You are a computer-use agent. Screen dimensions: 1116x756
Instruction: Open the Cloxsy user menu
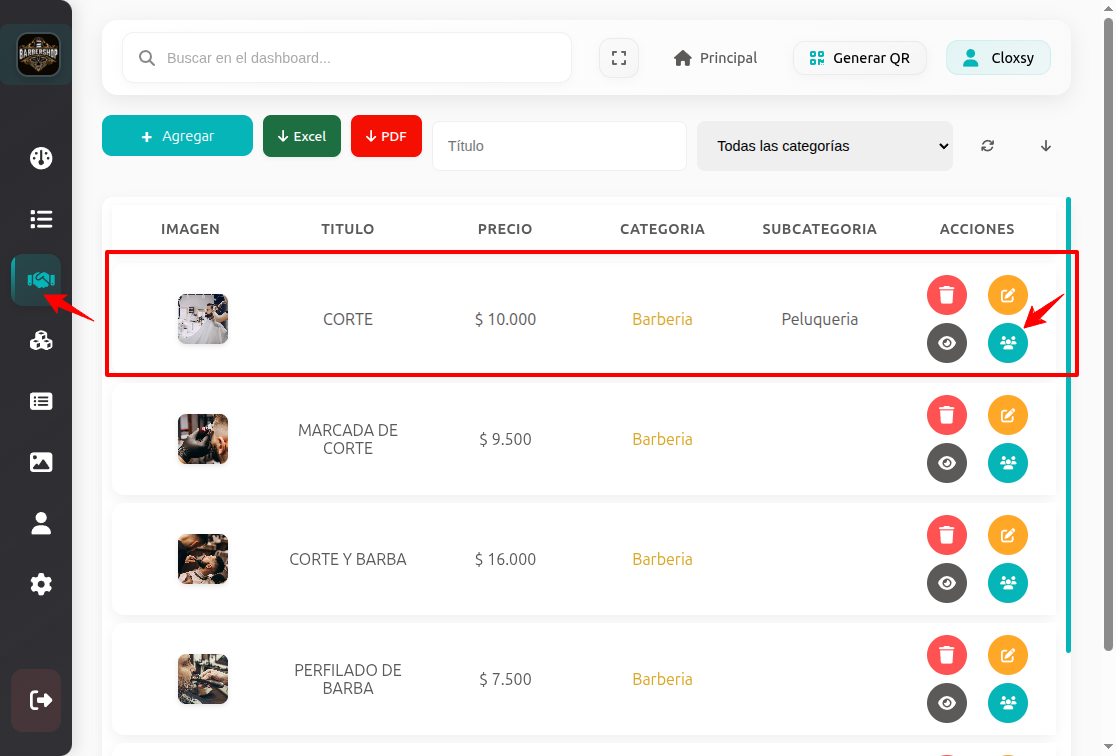point(998,58)
